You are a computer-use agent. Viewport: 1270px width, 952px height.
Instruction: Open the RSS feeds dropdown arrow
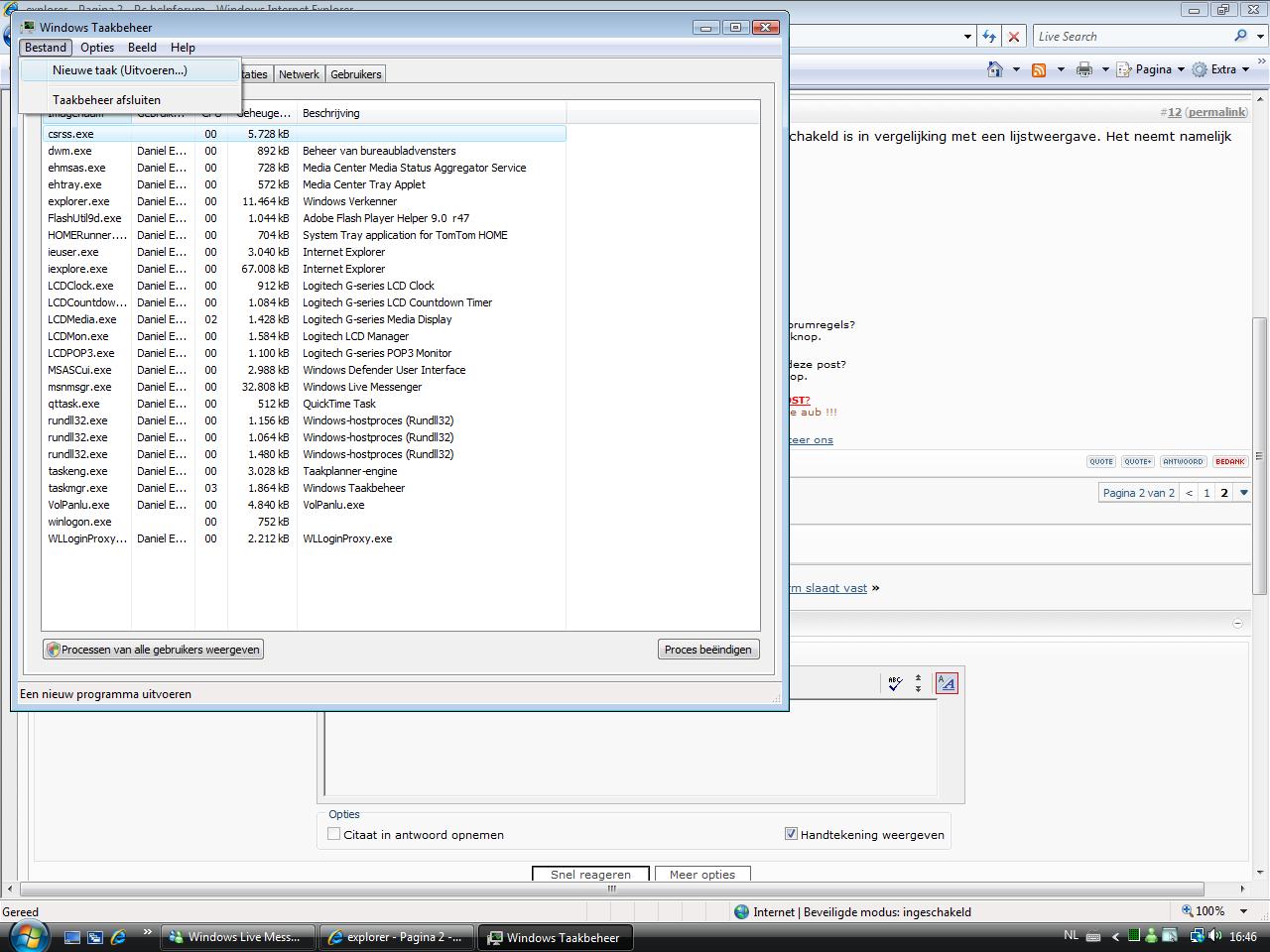pos(1060,69)
